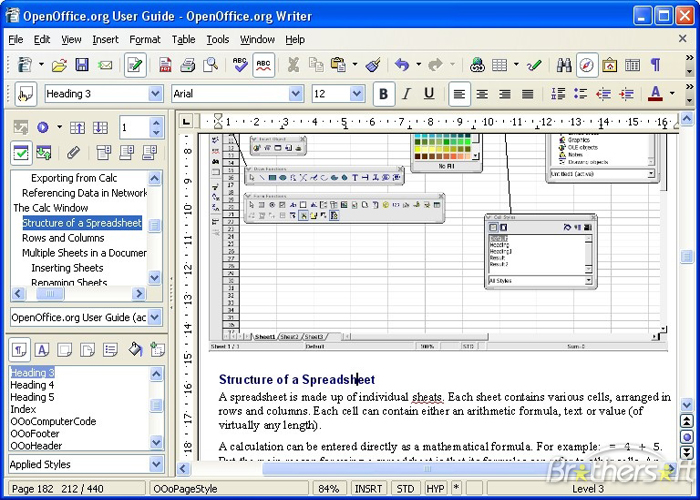Toggle AutoSpellcheck red wavy ABC icon
Image resolution: width=700 pixels, height=500 pixels.
tap(263, 66)
